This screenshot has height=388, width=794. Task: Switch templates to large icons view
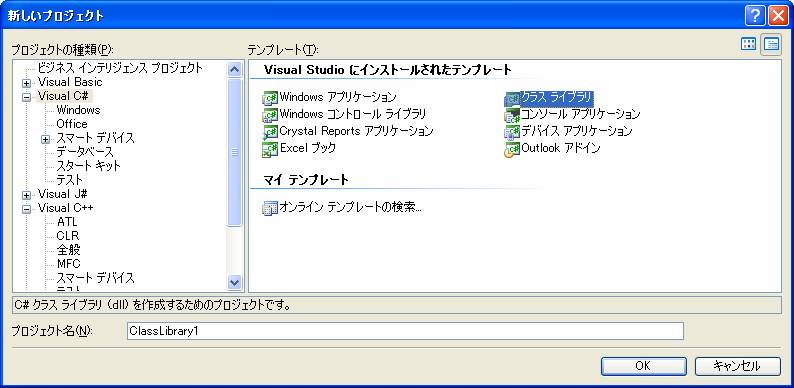(748, 44)
